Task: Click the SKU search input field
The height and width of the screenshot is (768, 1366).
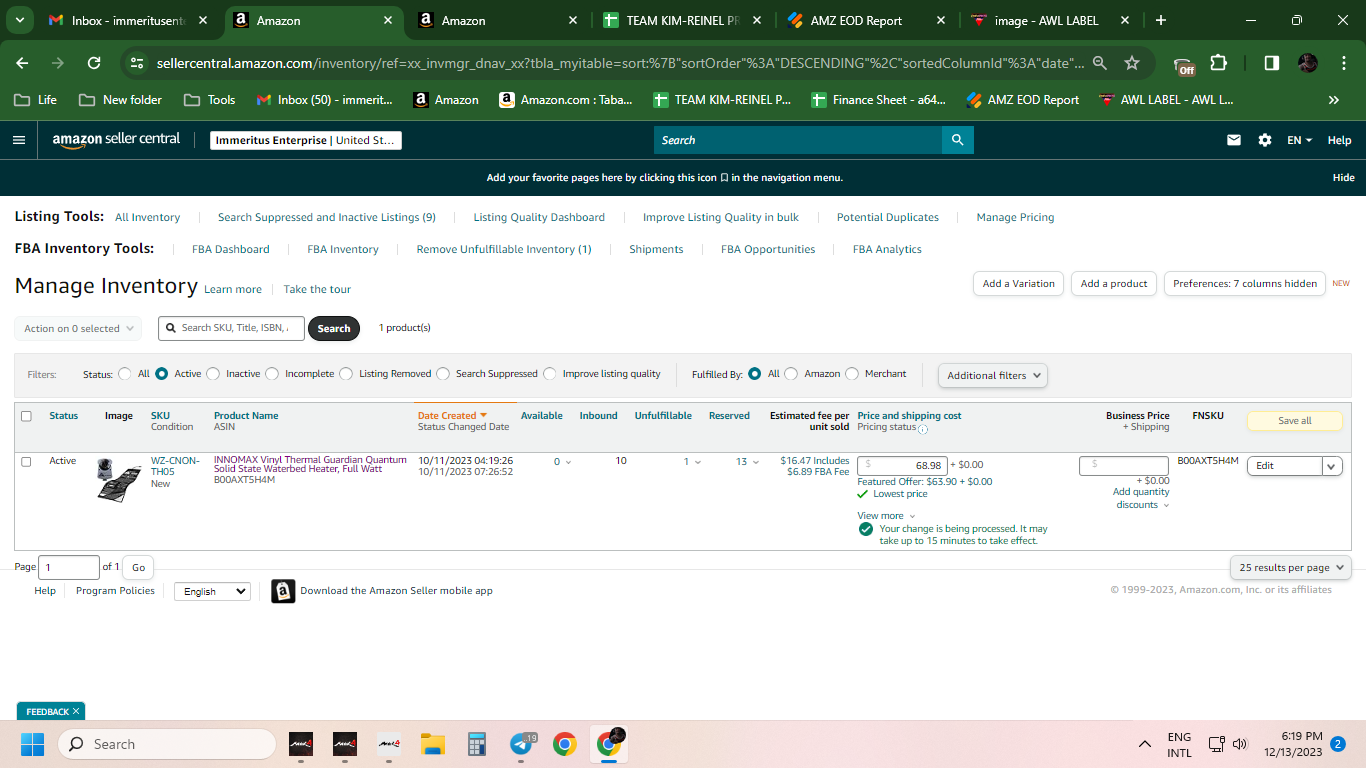Action: click(231, 328)
